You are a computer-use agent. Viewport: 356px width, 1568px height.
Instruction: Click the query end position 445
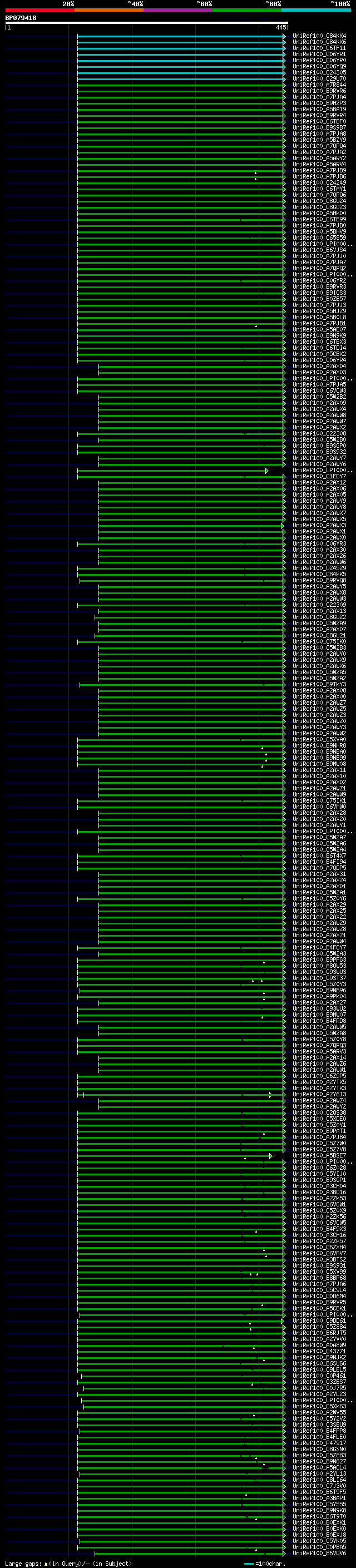pyautogui.click(x=280, y=27)
